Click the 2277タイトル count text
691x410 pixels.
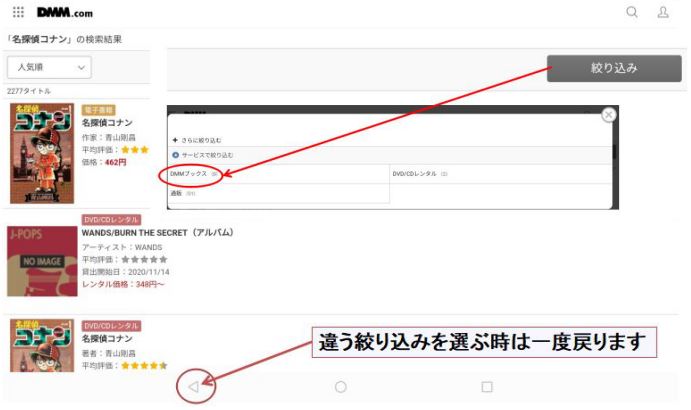[29, 91]
